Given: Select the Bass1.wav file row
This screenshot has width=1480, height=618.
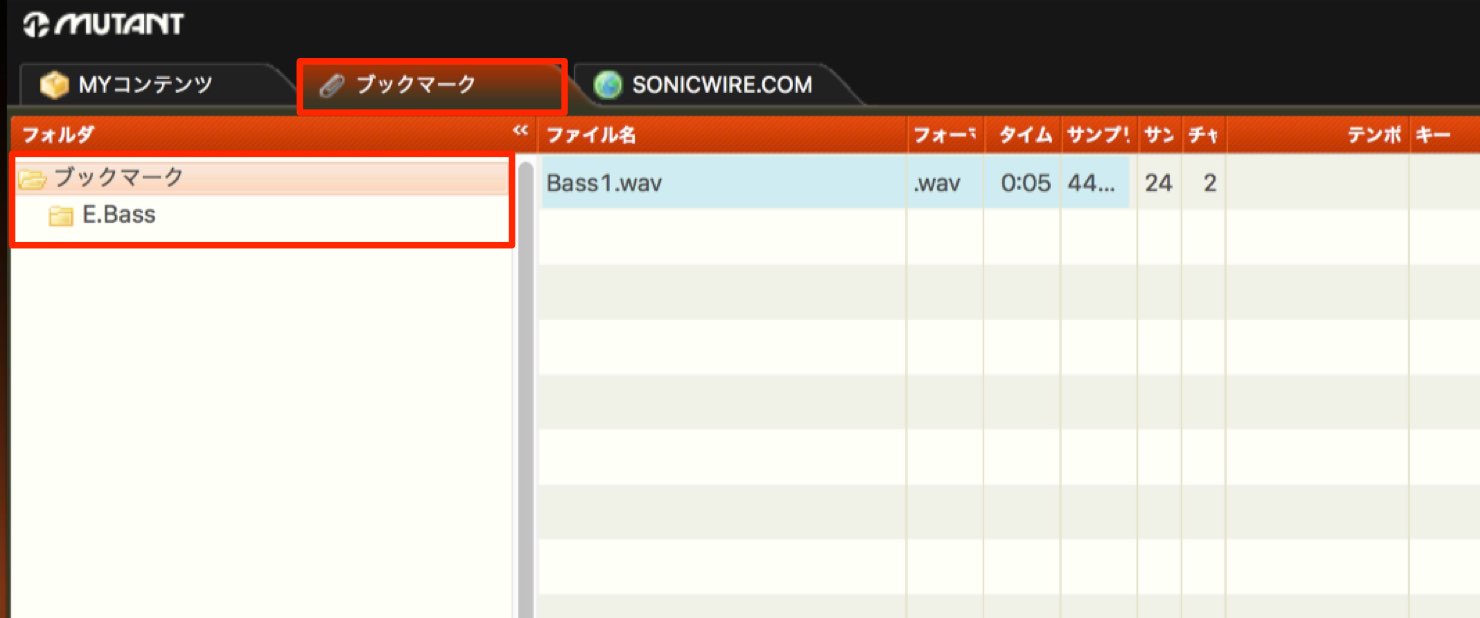Looking at the screenshot, I should 835,183.
